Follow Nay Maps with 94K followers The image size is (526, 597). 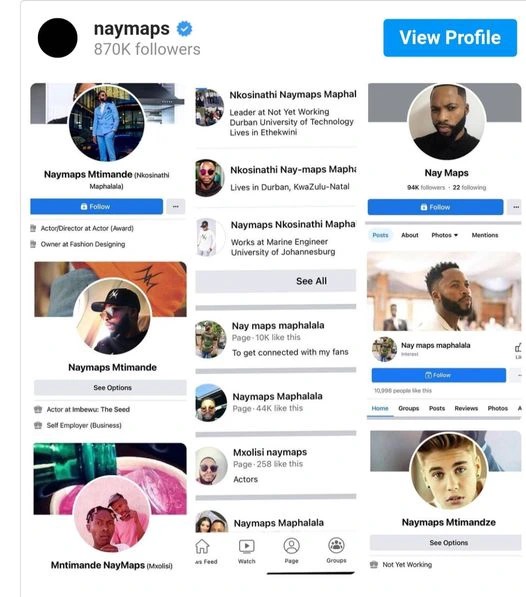[435, 207]
